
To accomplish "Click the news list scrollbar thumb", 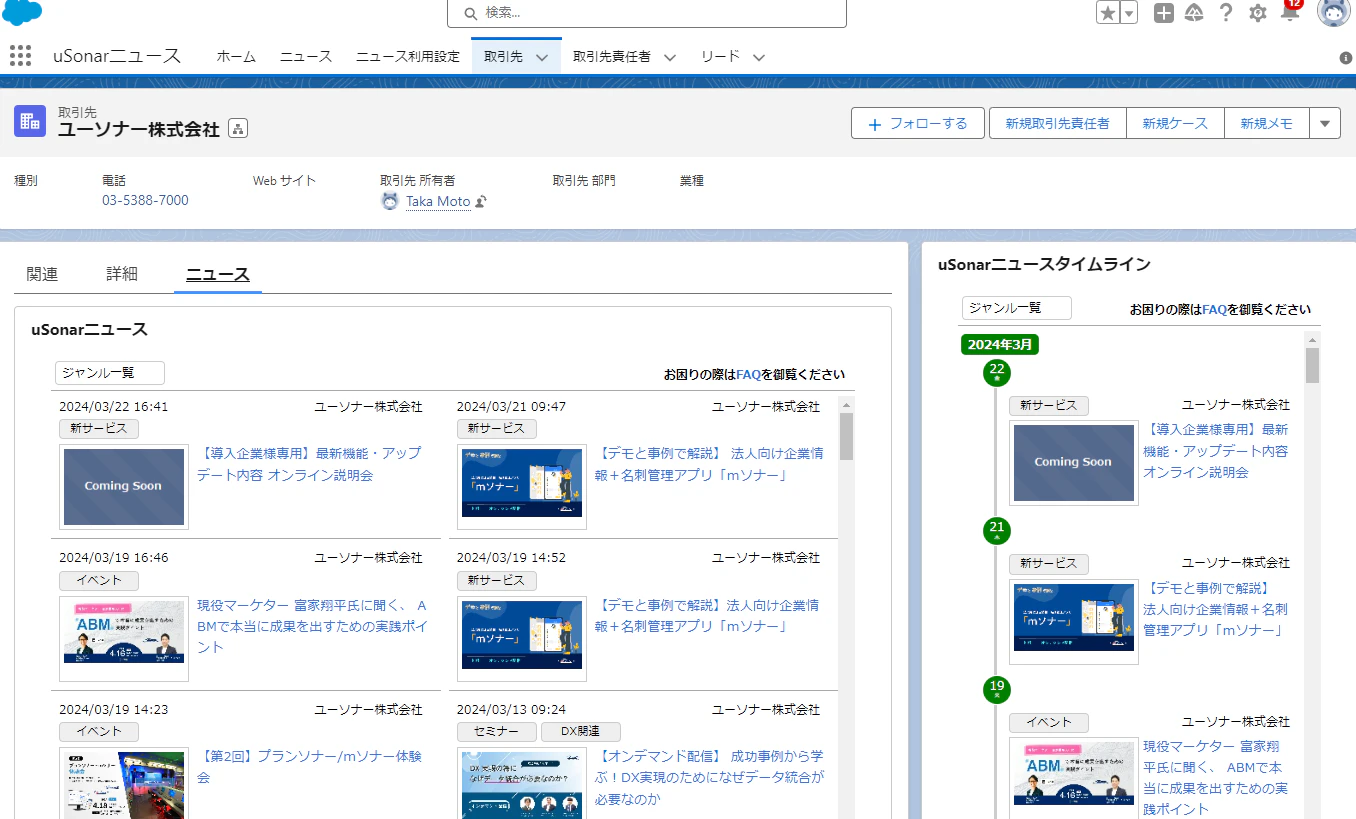I will click(846, 436).
